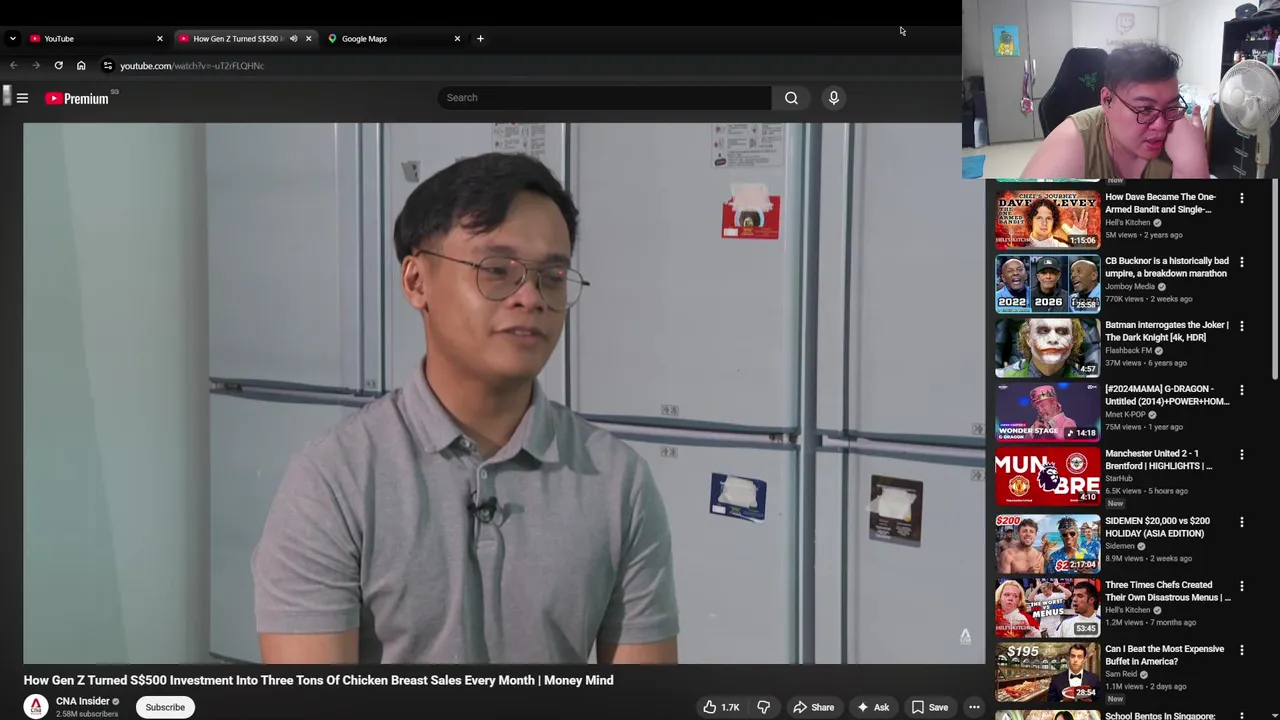Screen dimensions: 1280x720
Task: Go back with browser back arrow
Action: click(x=13, y=66)
